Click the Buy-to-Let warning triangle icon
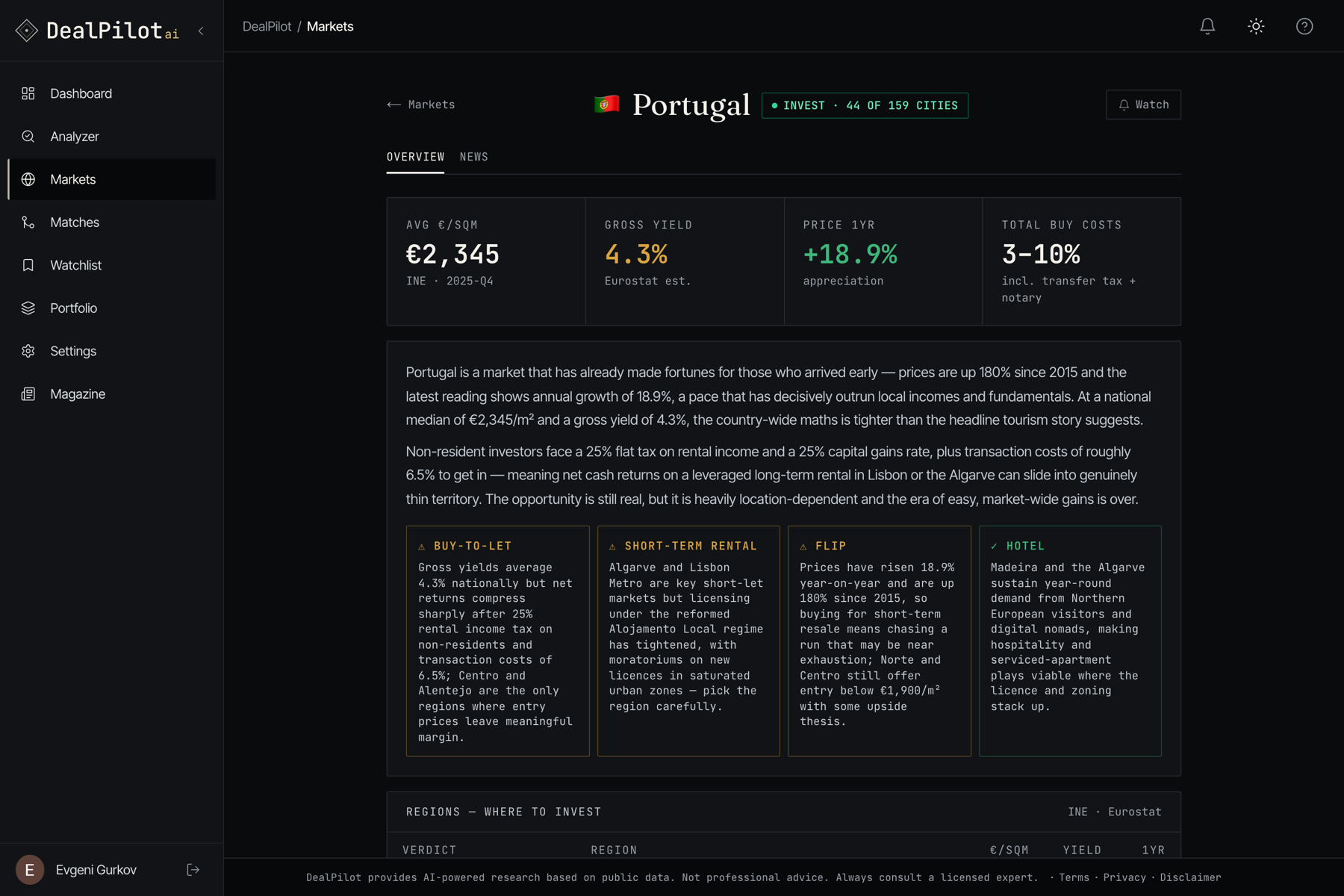Image resolution: width=1344 pixels, height=896 pixels. [422, 547]
